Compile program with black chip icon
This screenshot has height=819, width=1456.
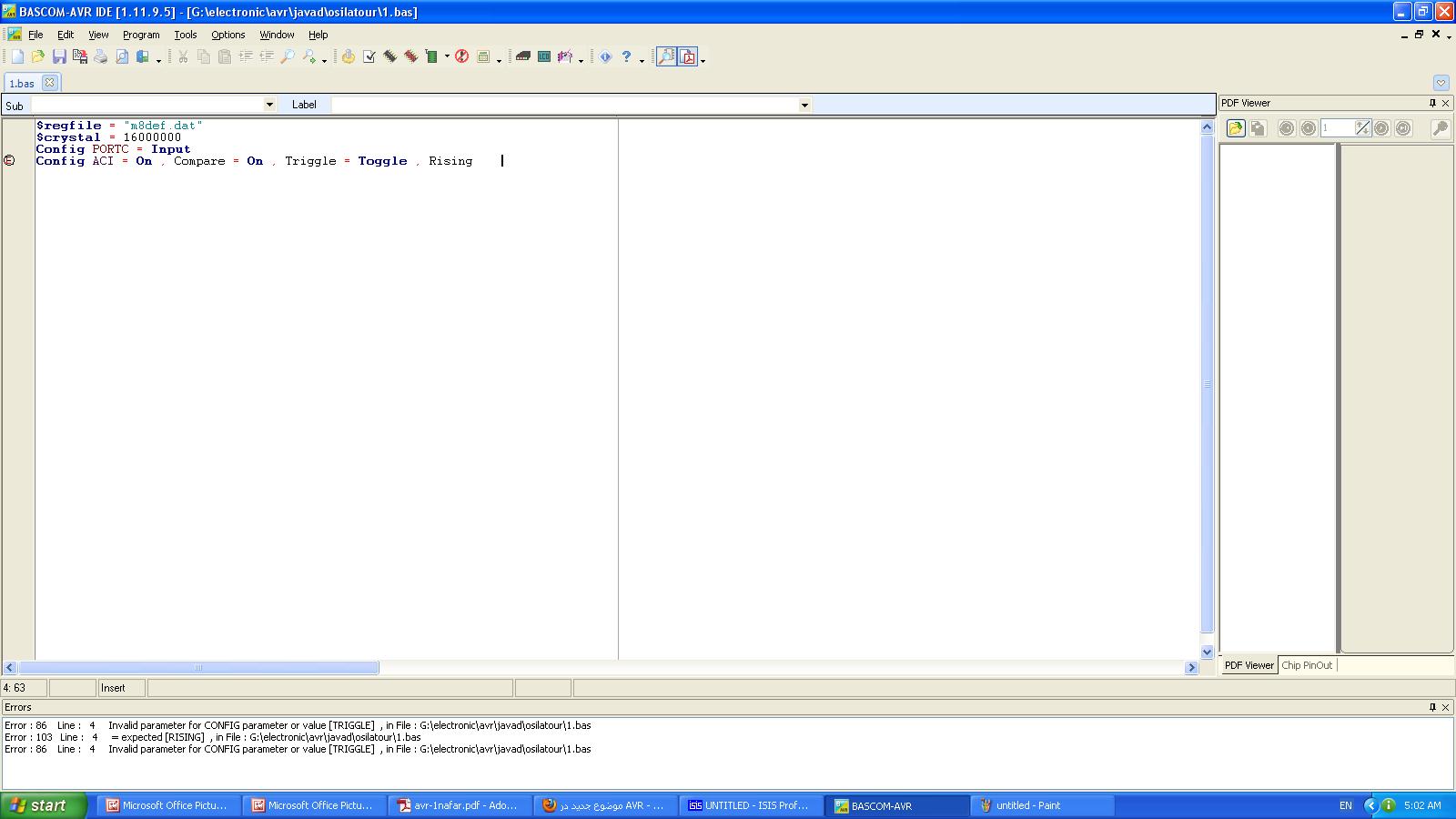390,56
